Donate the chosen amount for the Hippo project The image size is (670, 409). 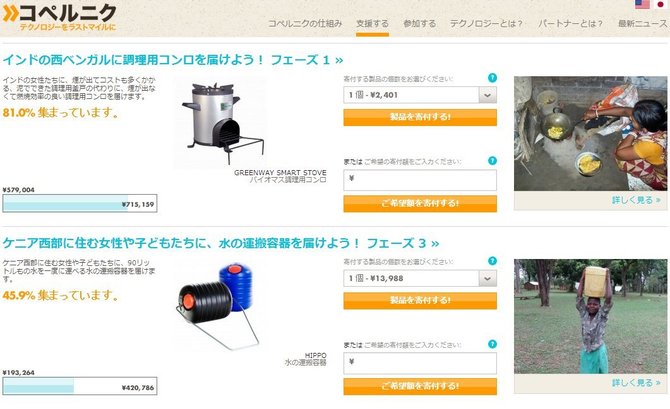click(420, 386)
